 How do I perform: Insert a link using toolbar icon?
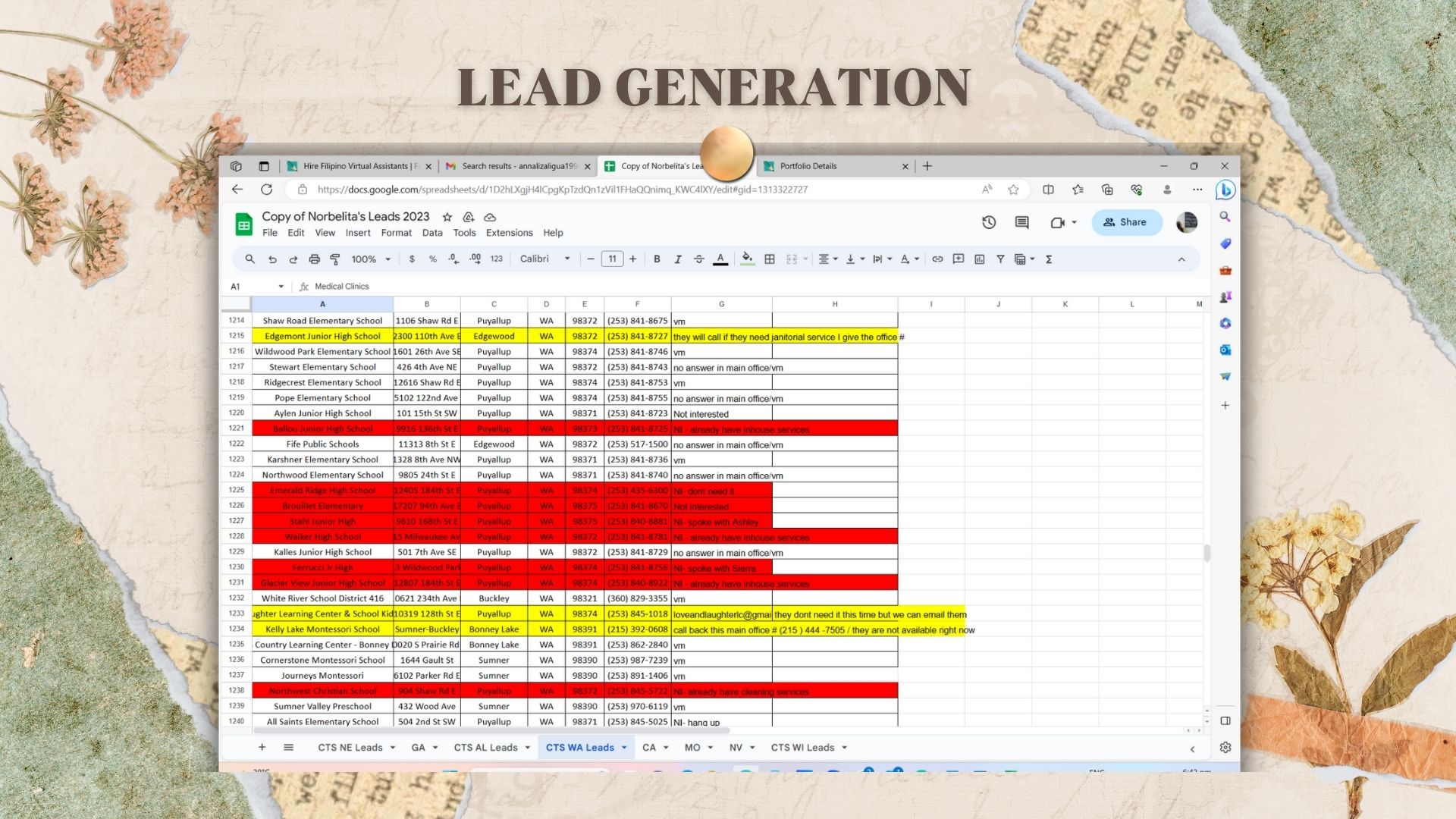(x=937, y=259)
